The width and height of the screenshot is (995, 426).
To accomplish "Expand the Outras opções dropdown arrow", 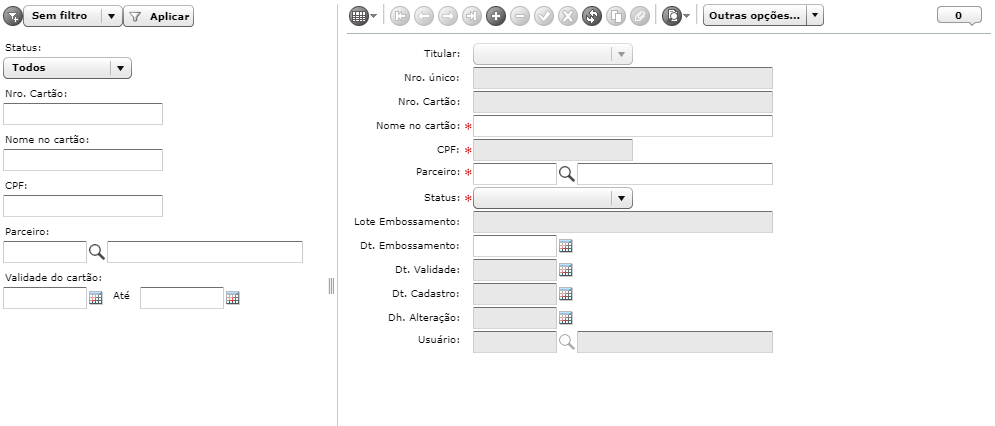I will [815, 16].
